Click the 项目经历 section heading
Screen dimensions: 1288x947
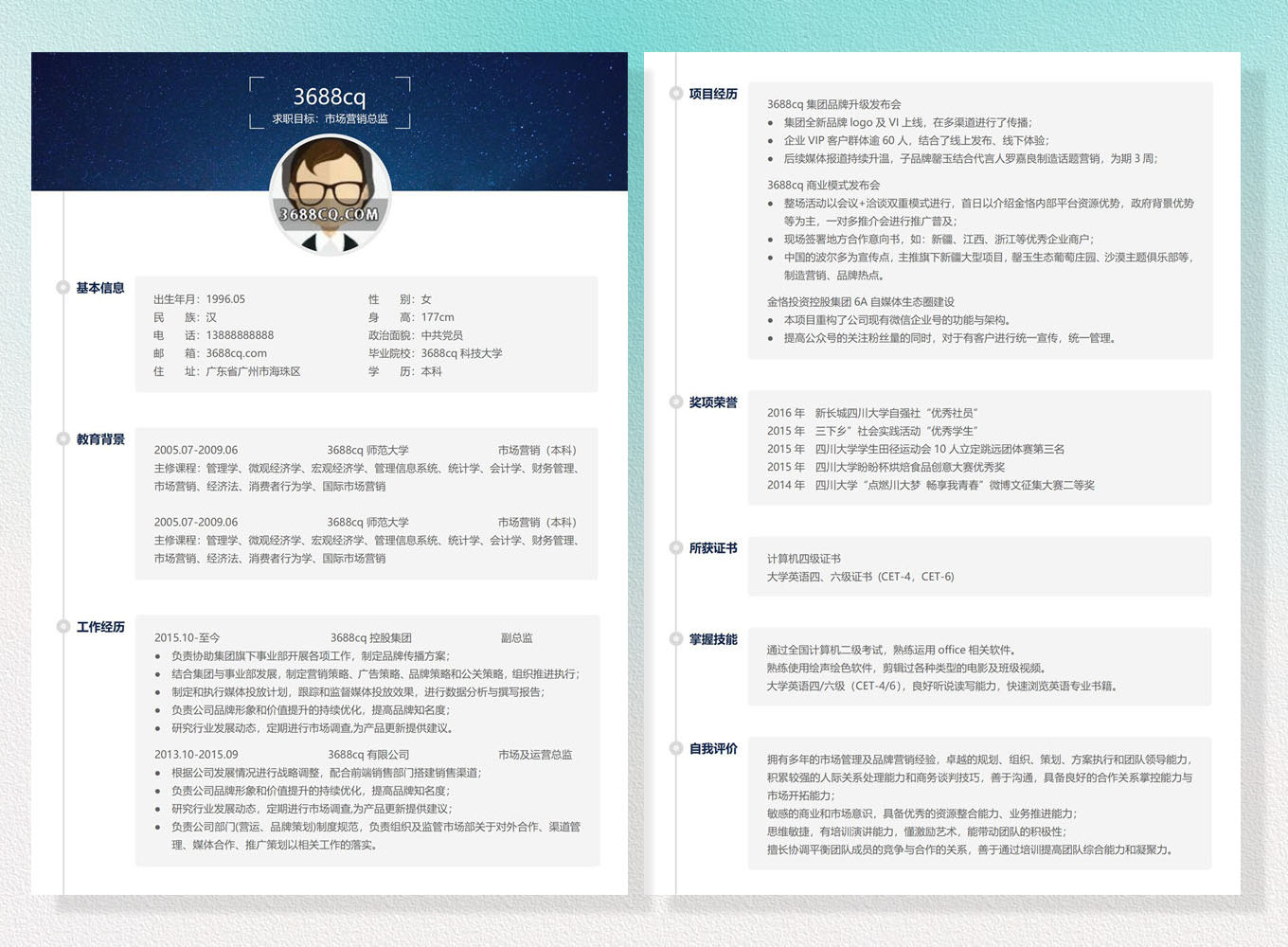point(713,94)
